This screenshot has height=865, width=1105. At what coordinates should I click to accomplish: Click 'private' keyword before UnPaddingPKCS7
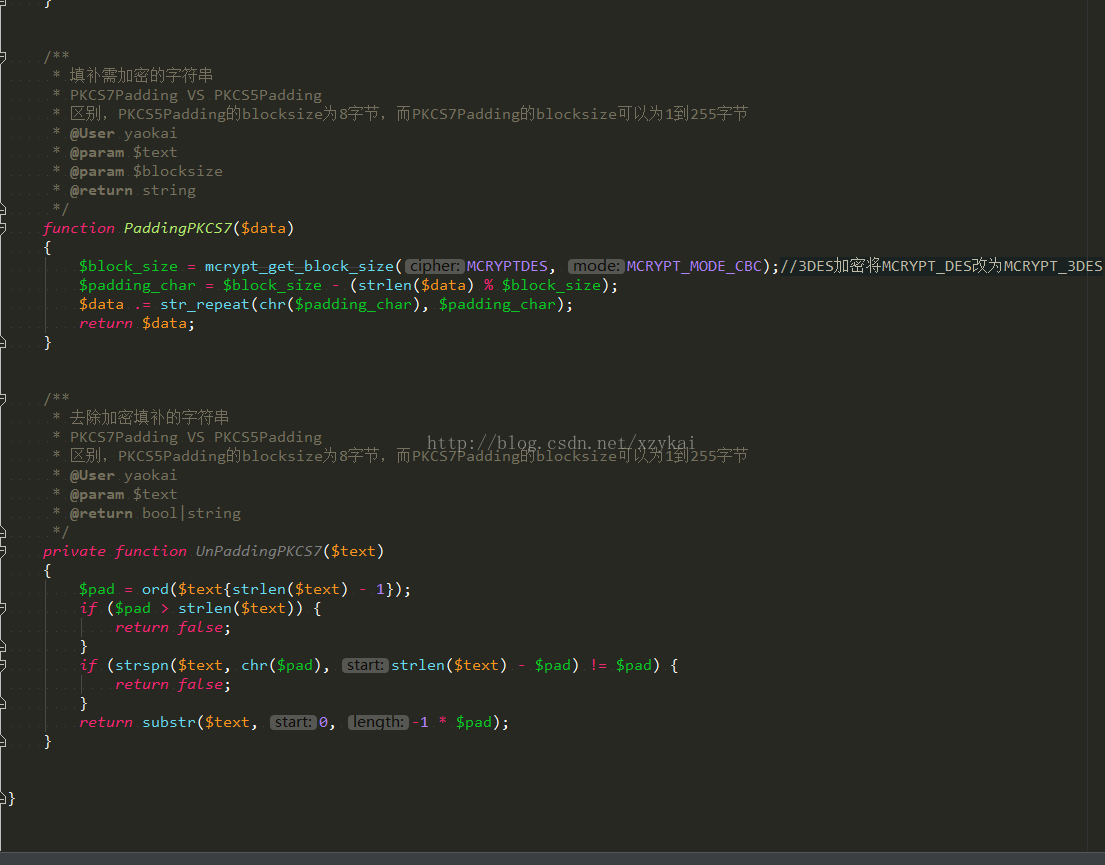click(x=74, y=551)
